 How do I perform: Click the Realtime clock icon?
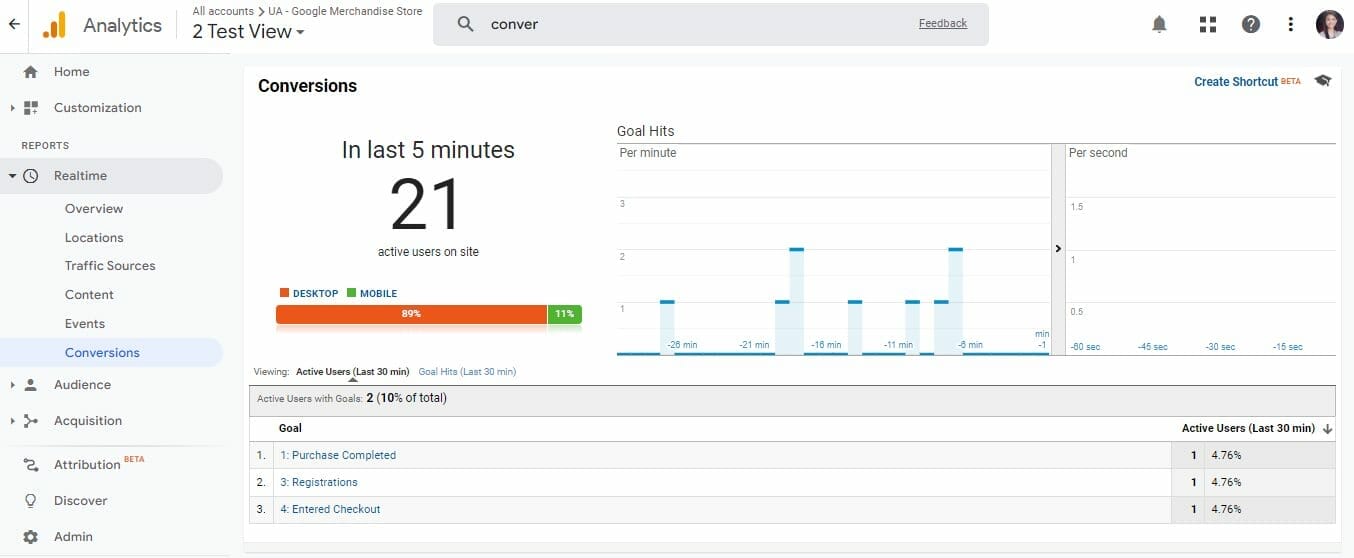click(x=30, y=176)
